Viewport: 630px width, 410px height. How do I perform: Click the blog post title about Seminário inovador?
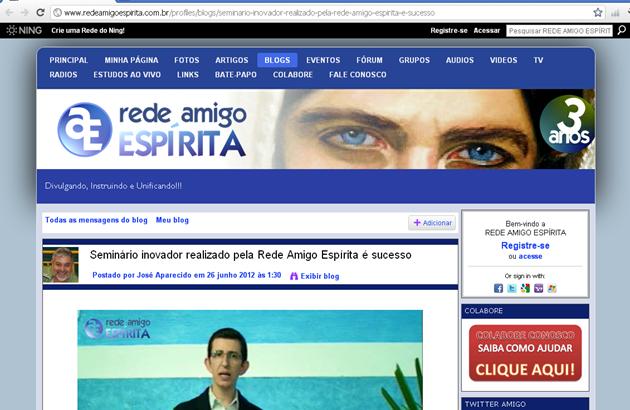pos(250,255)
